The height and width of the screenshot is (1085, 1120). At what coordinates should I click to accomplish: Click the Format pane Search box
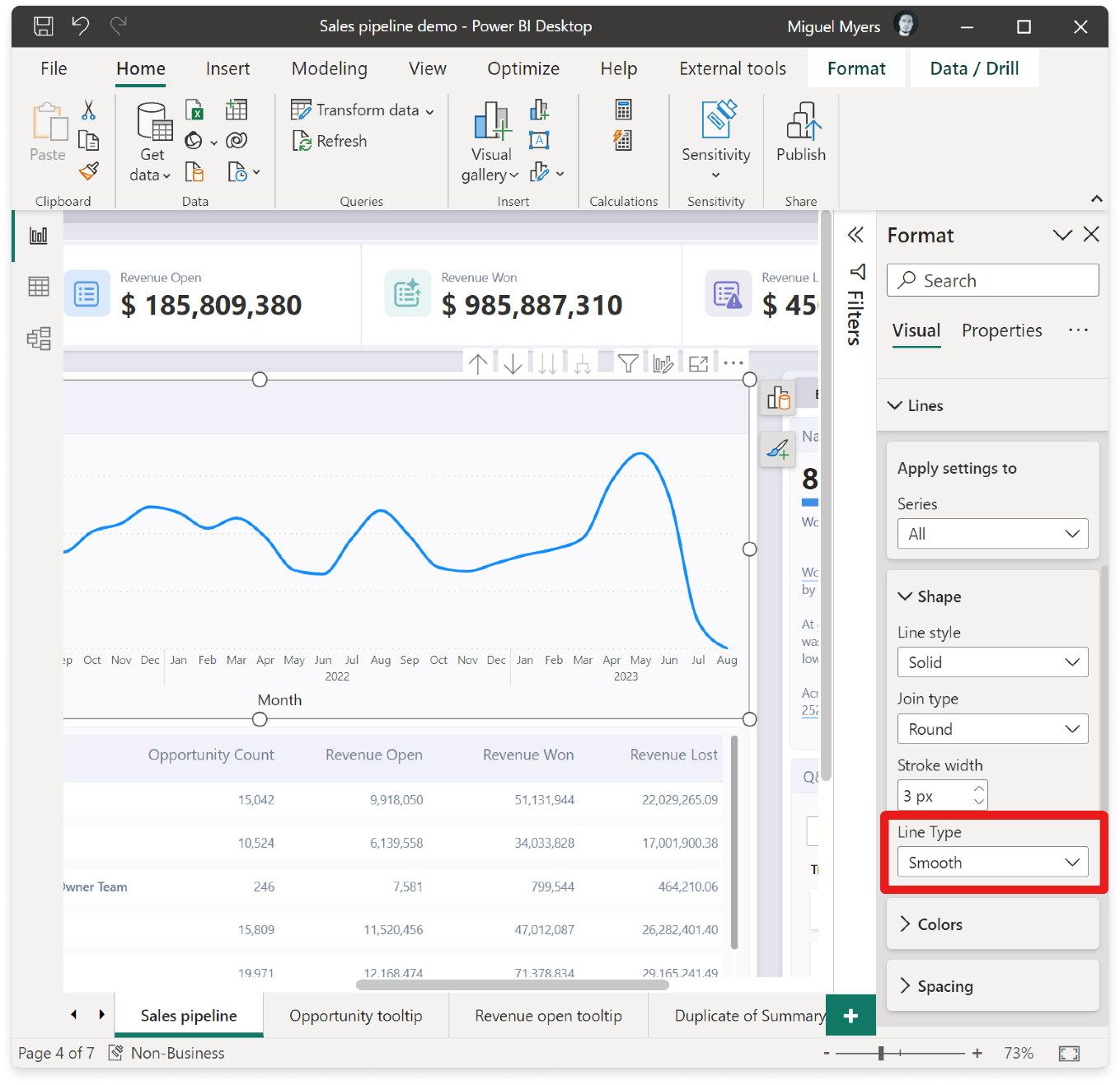[x=992, y=280]
